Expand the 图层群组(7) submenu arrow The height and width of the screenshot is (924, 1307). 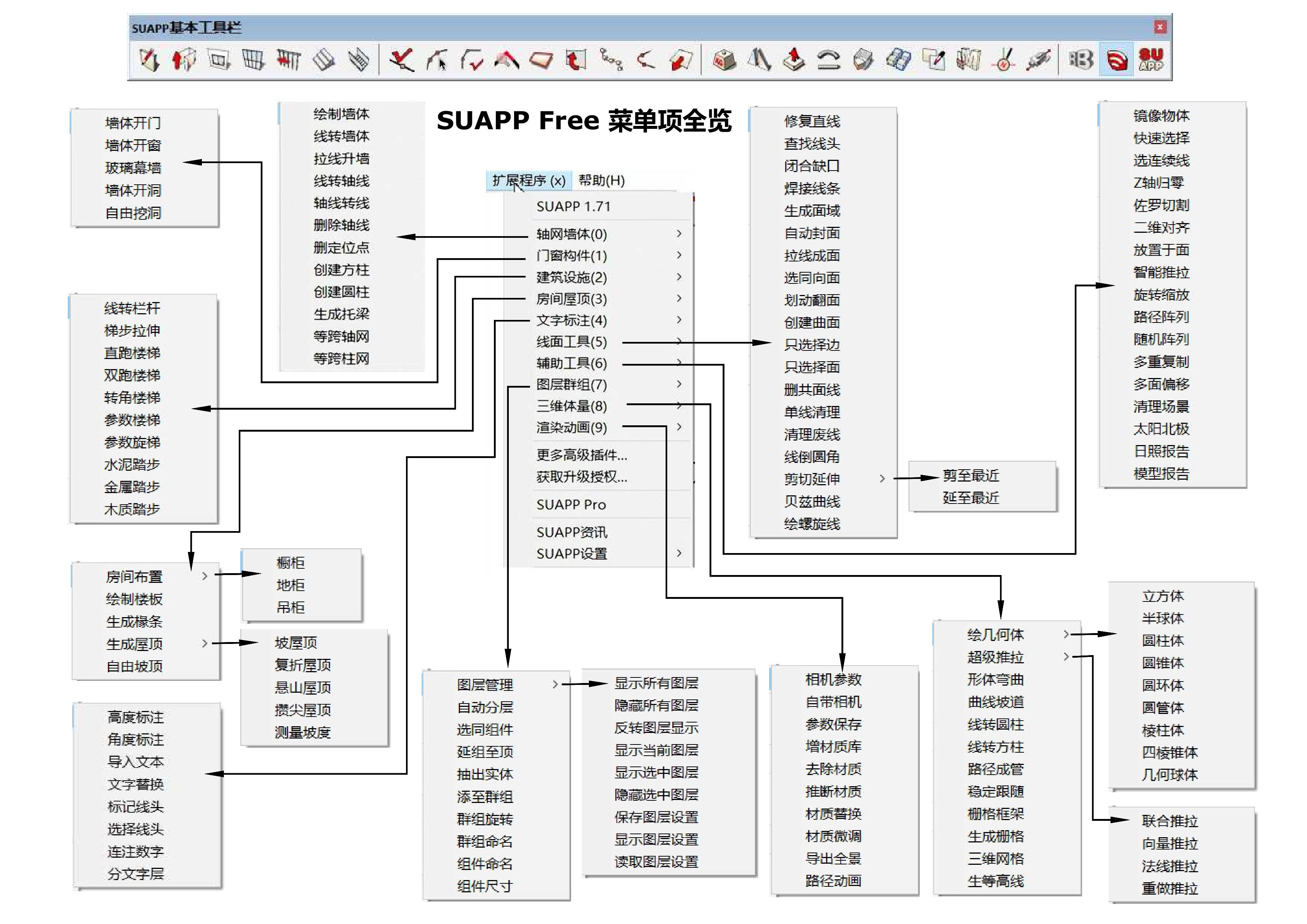[x=679, y=384]
